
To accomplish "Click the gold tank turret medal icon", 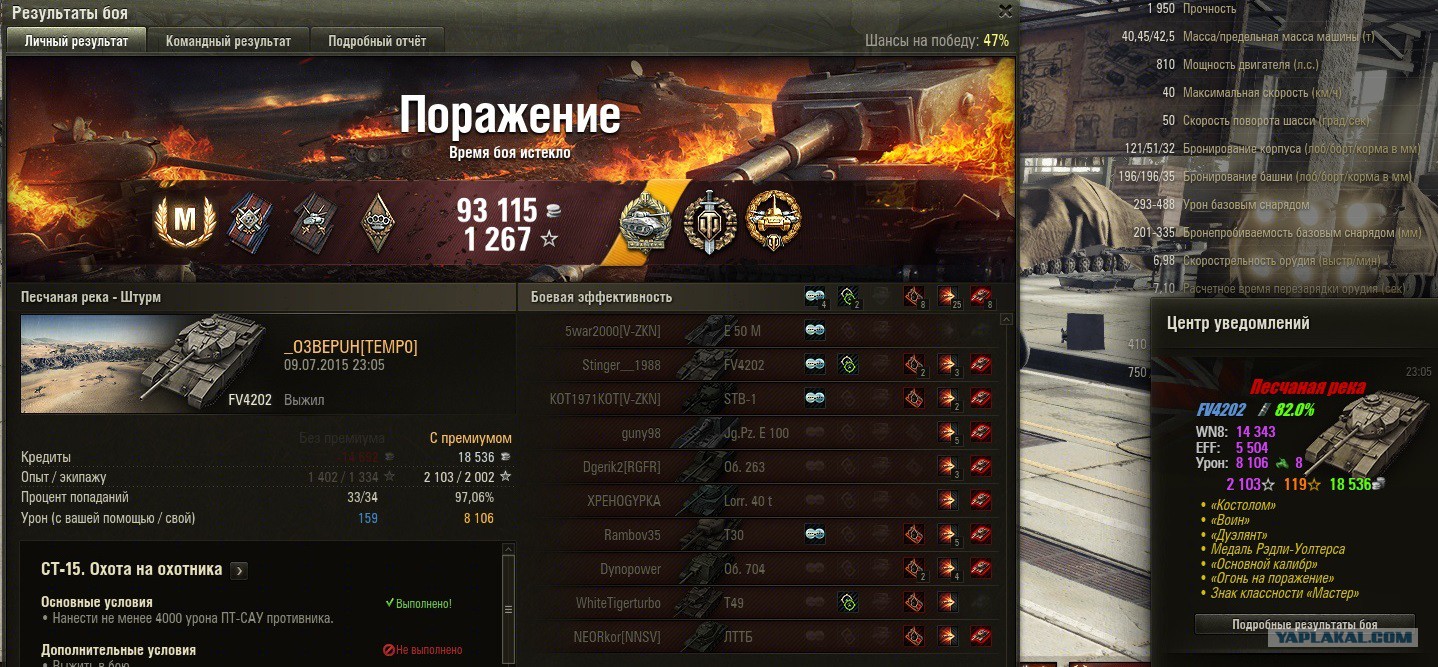I will click(774, 220).
